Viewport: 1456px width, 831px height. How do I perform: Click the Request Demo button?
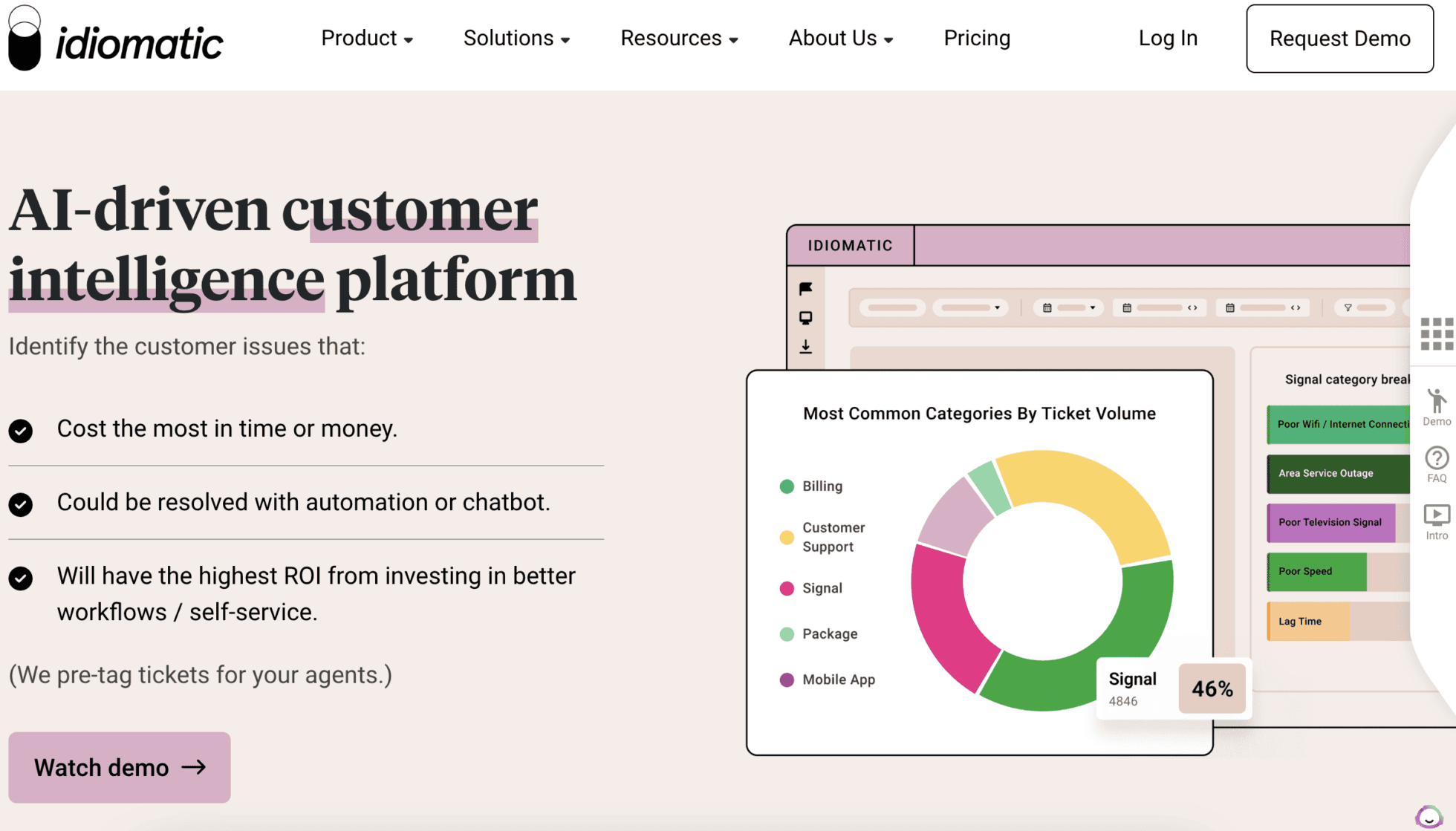pyautogui.click(x=1340, y=39)
